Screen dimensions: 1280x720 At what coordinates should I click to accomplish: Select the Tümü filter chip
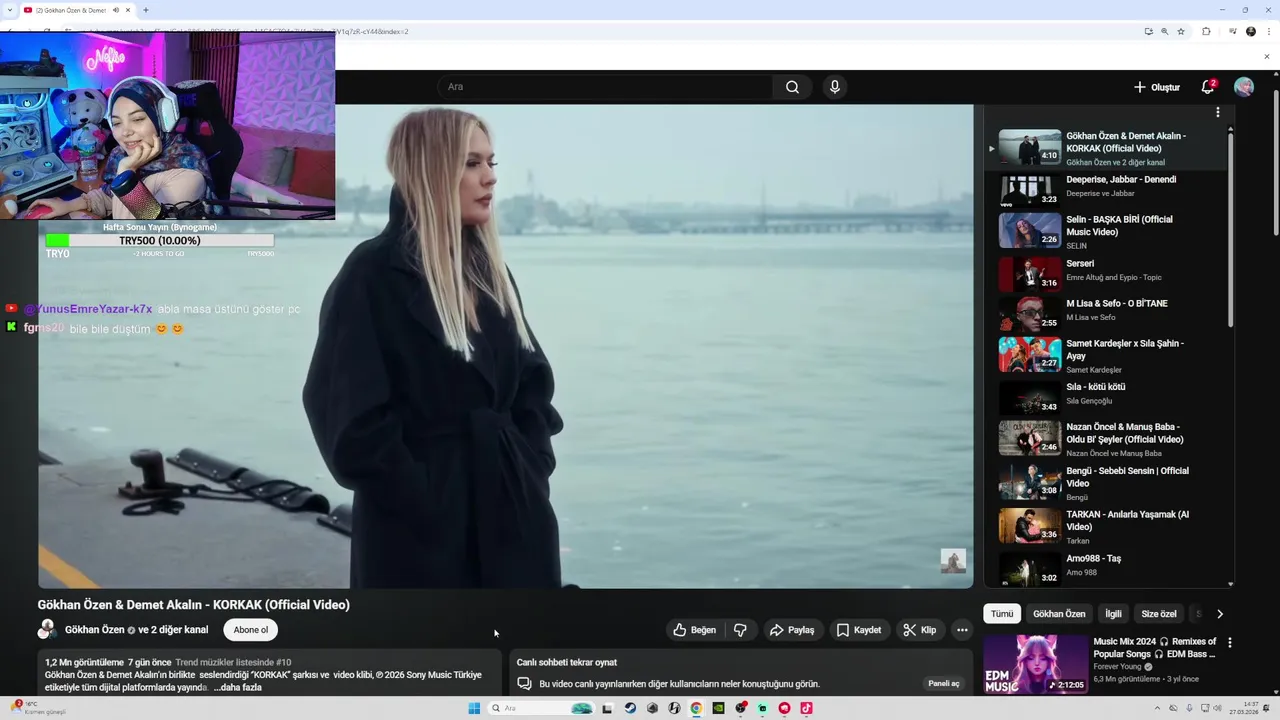[x=1002, y=614]
